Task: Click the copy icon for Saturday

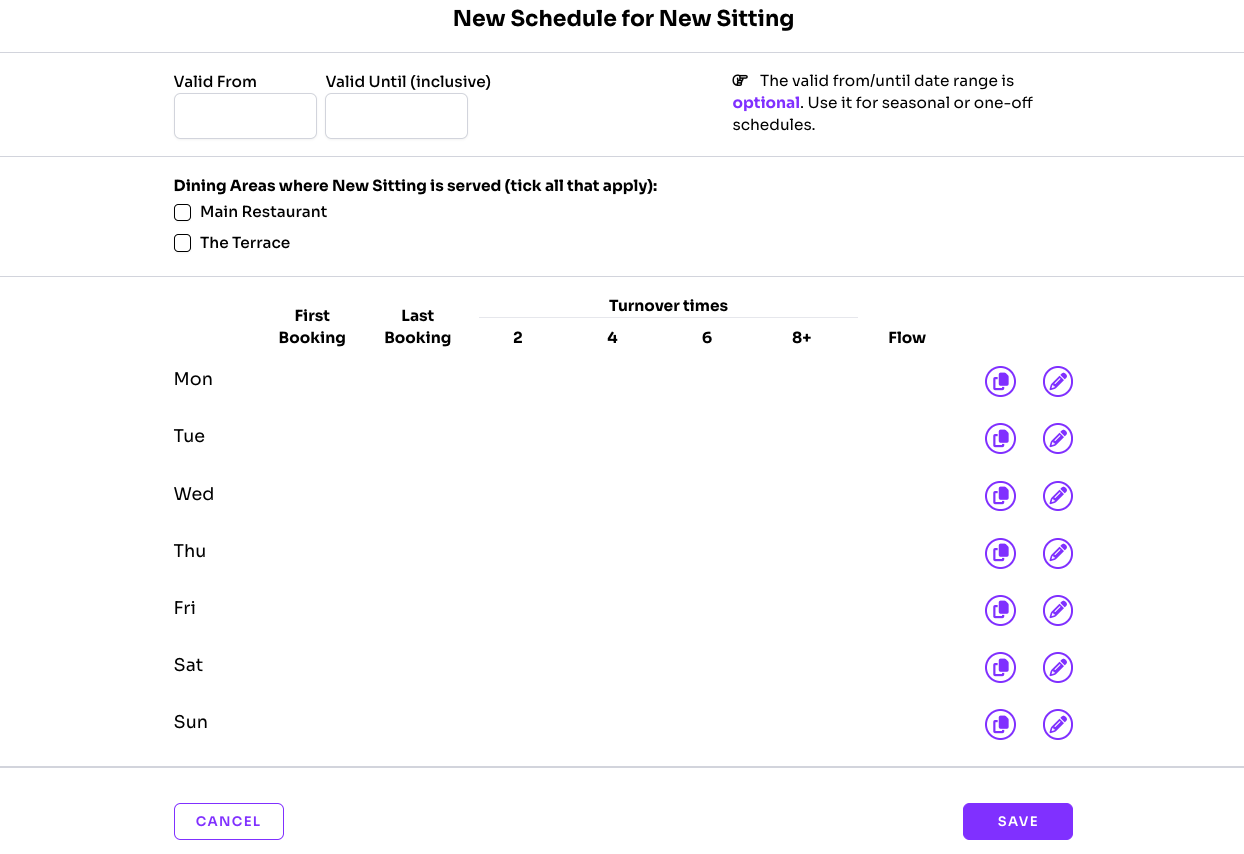Action: tap(1000, 667)
